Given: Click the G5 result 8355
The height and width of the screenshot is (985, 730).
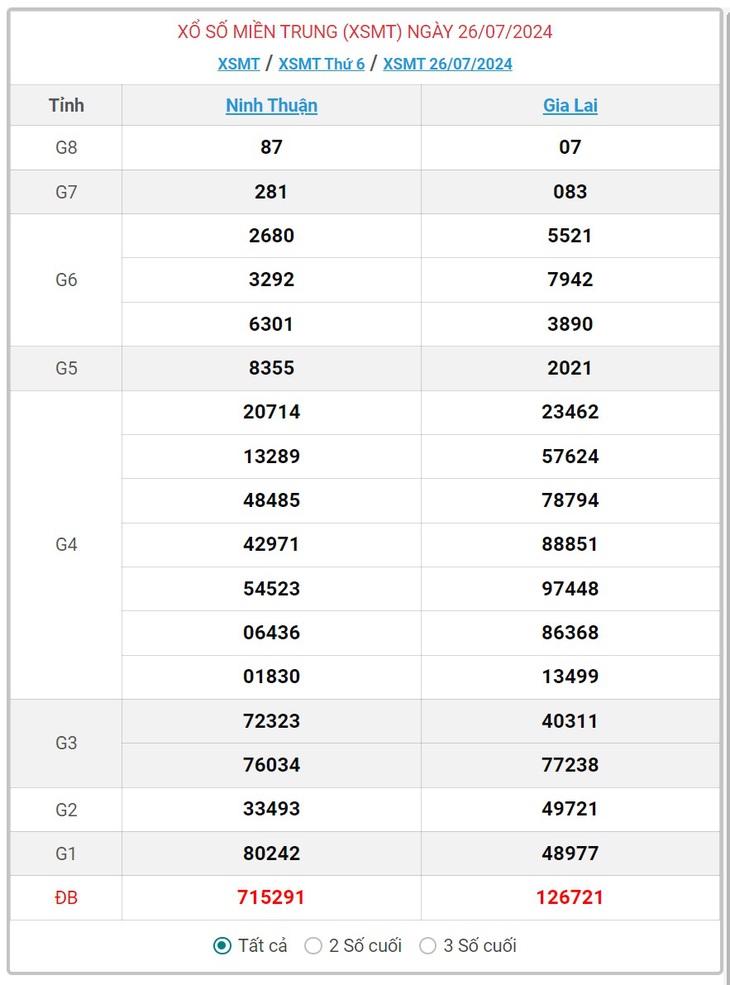Looking at the screenshot, I should (271, 367).
